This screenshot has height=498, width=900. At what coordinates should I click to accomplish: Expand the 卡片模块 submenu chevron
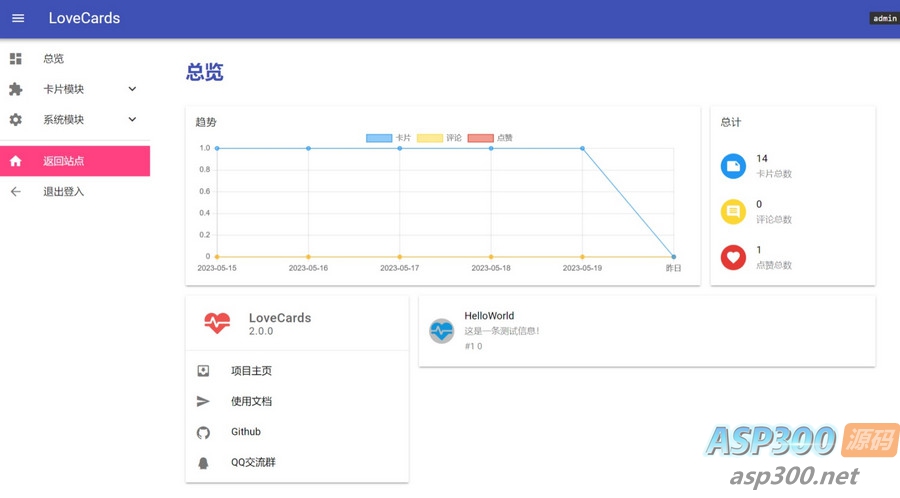132,89
